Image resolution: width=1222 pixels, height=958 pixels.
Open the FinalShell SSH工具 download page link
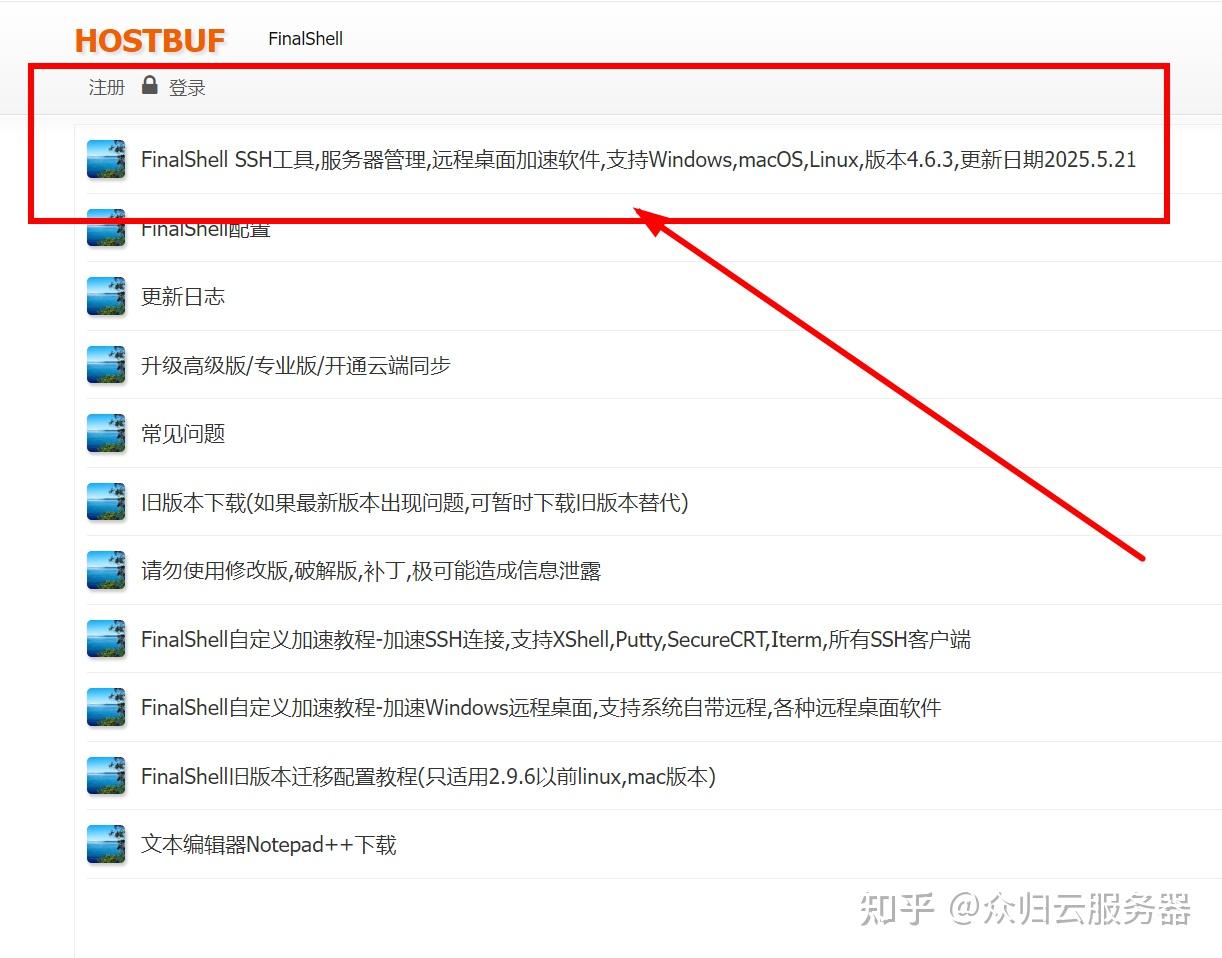click(638, 159)
